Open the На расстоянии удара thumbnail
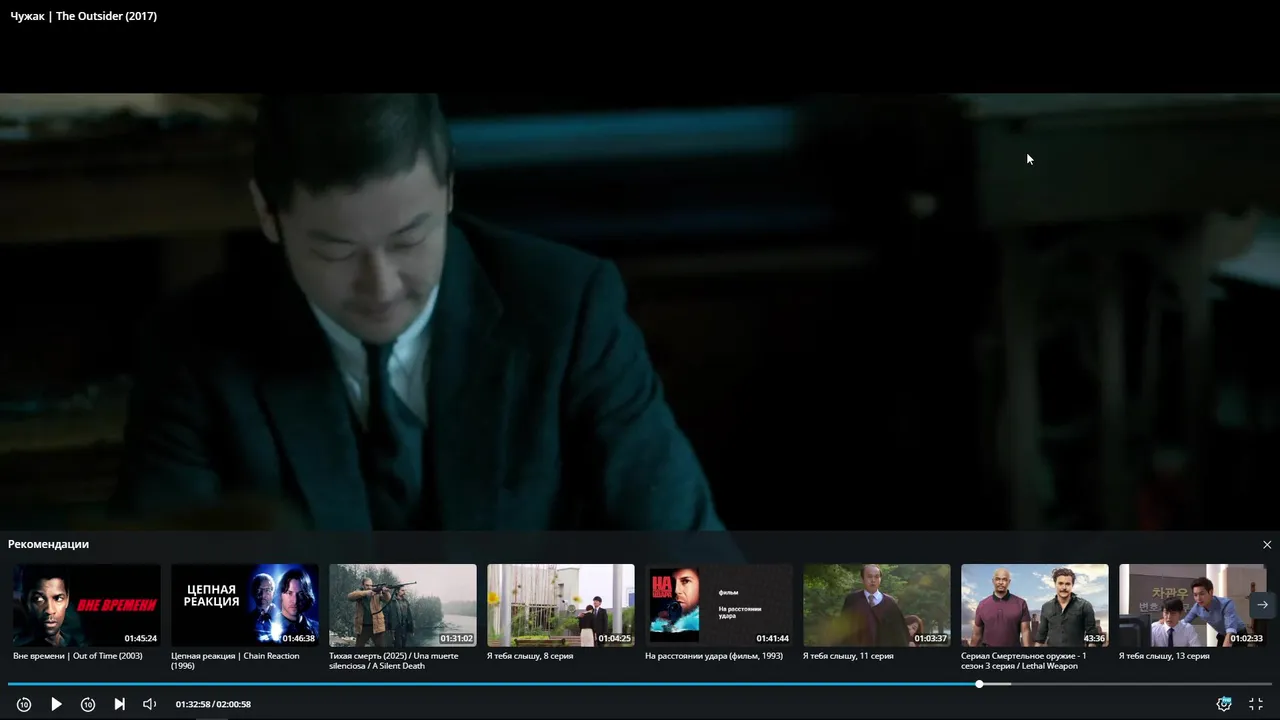The width and height of the screenshot is (1280, 720). click(719, 605)
